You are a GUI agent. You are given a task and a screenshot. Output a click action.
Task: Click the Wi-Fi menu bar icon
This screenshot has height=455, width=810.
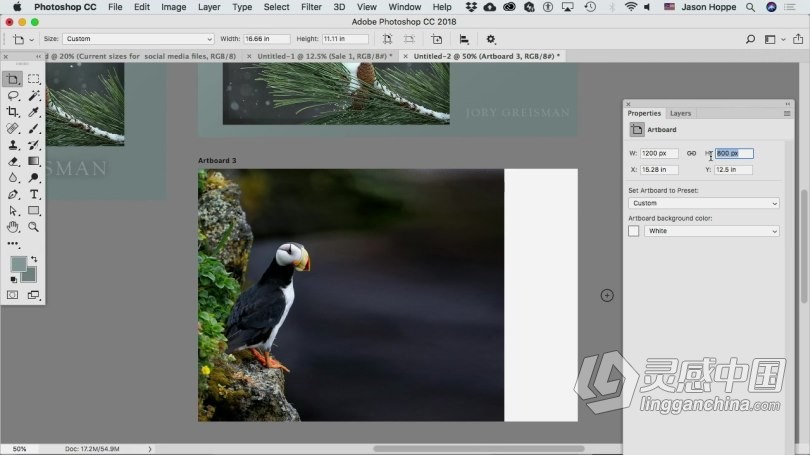click(x=630, y=7)
